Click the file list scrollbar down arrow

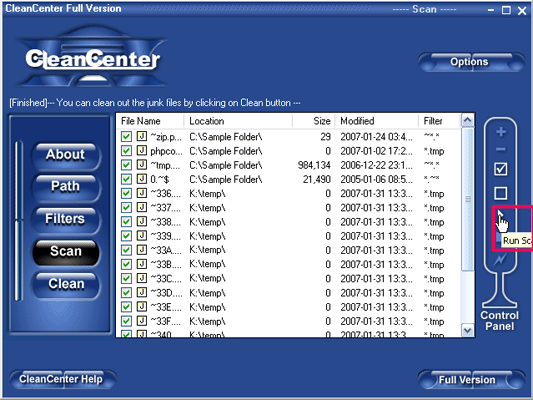point(467,331)
